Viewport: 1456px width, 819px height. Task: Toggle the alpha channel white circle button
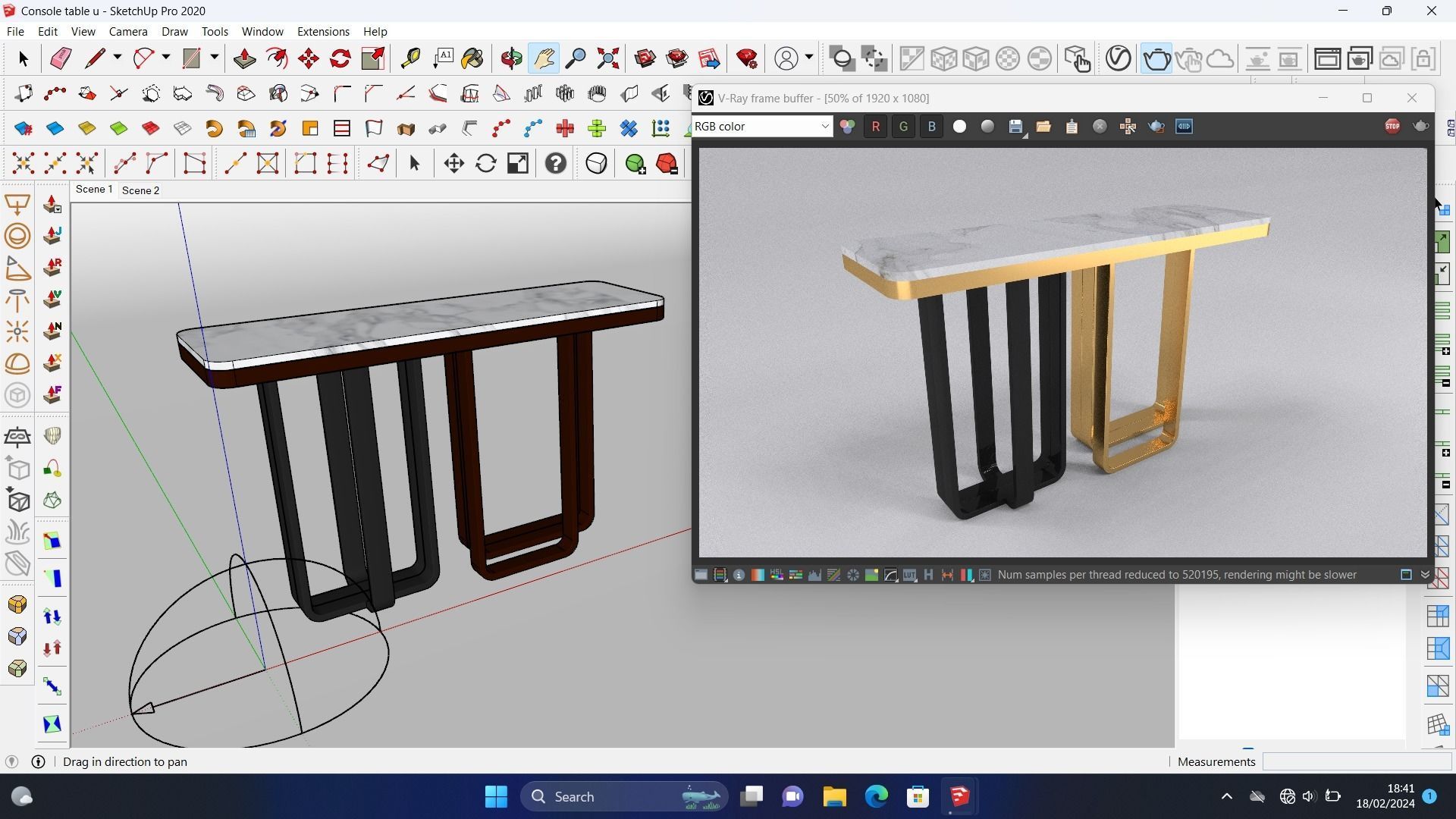pyautogui.click(x=959, y=127)
